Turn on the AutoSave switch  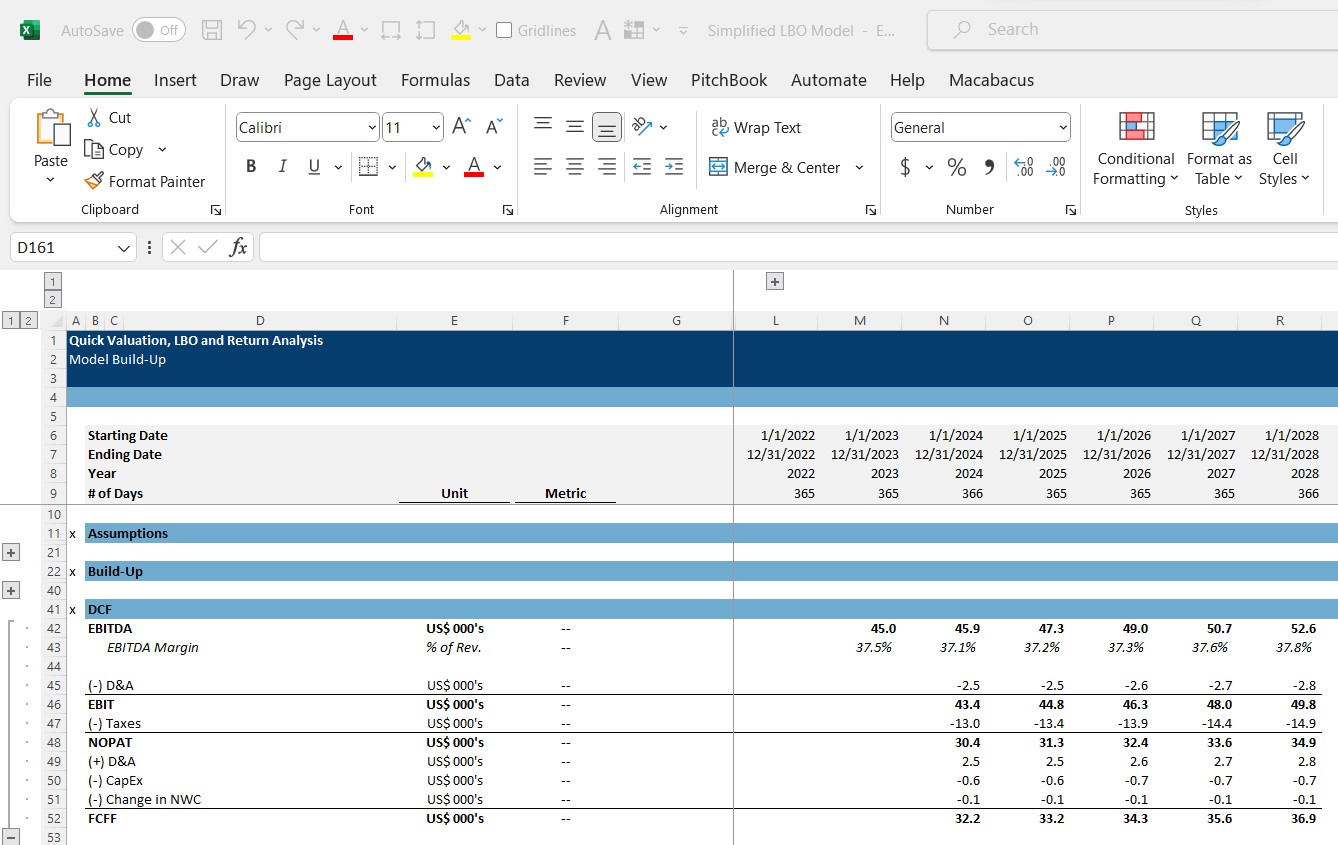point(157,30)
